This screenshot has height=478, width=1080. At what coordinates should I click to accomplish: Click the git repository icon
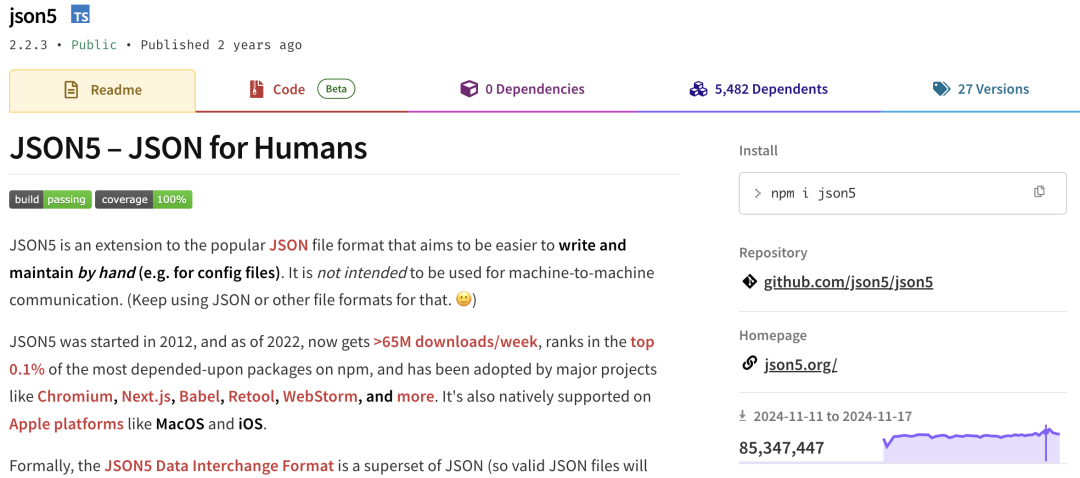coord(749,282)
